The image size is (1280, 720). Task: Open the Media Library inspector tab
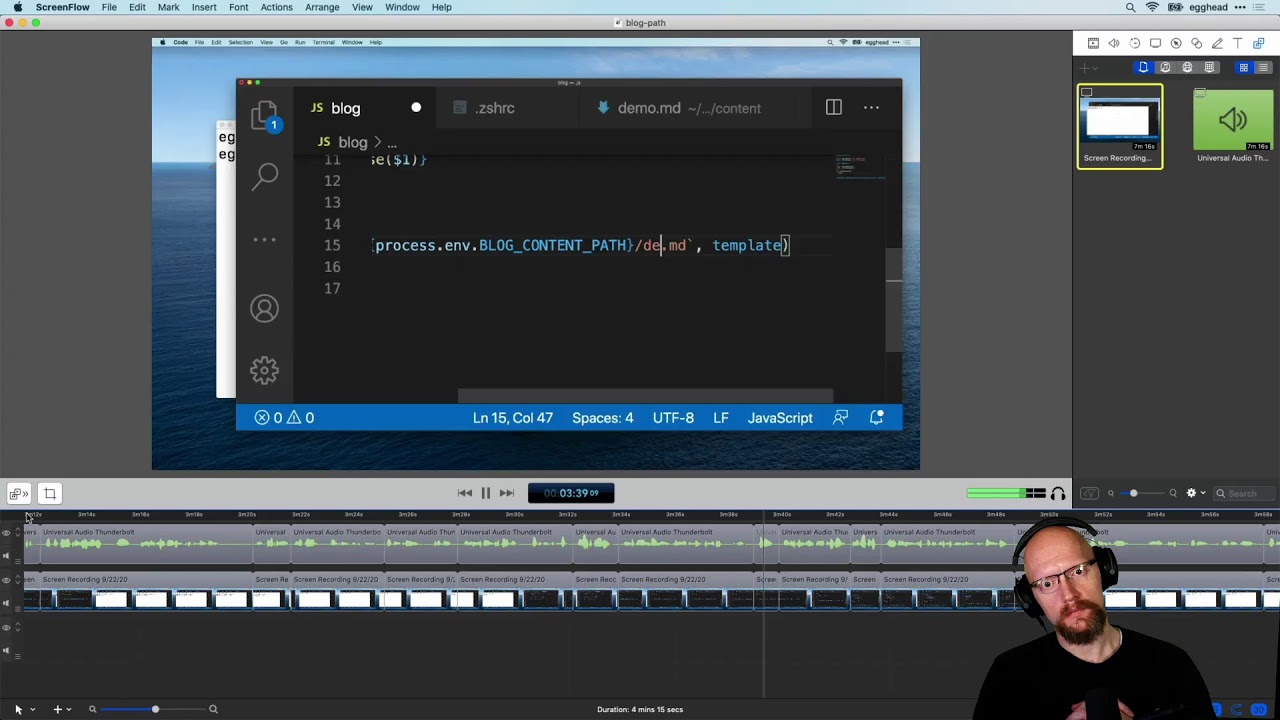coord(1259,43)
